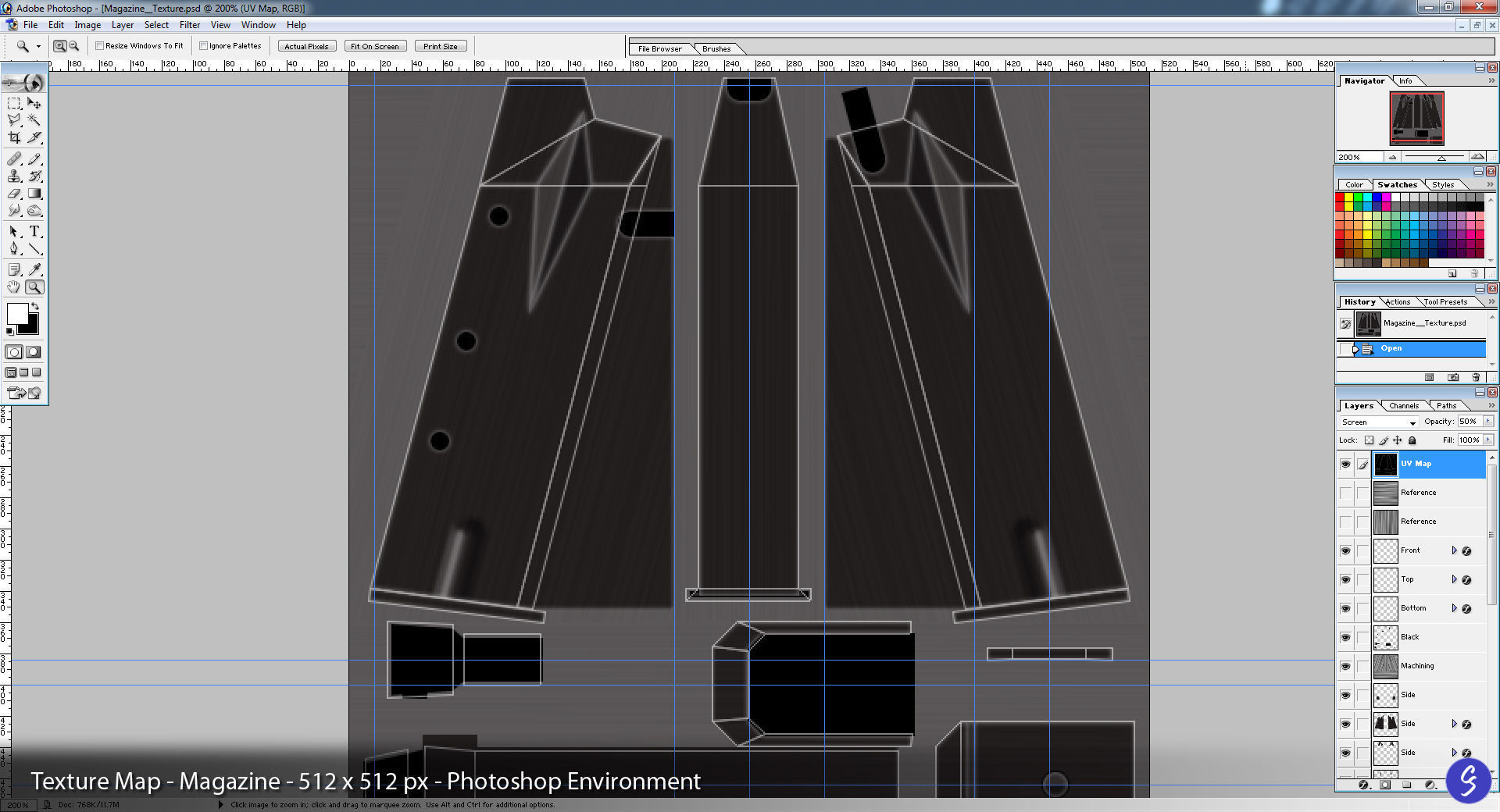
Task: Expand the Top layer effects
Action: 1454,579
